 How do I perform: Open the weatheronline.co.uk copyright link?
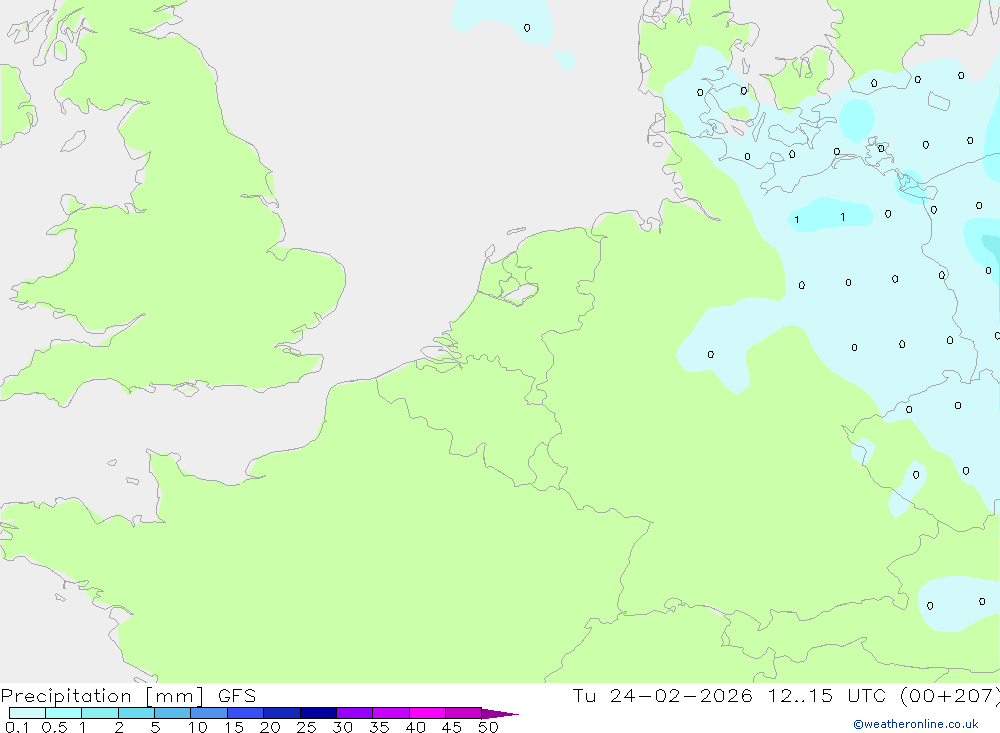(x=916, y=724)
